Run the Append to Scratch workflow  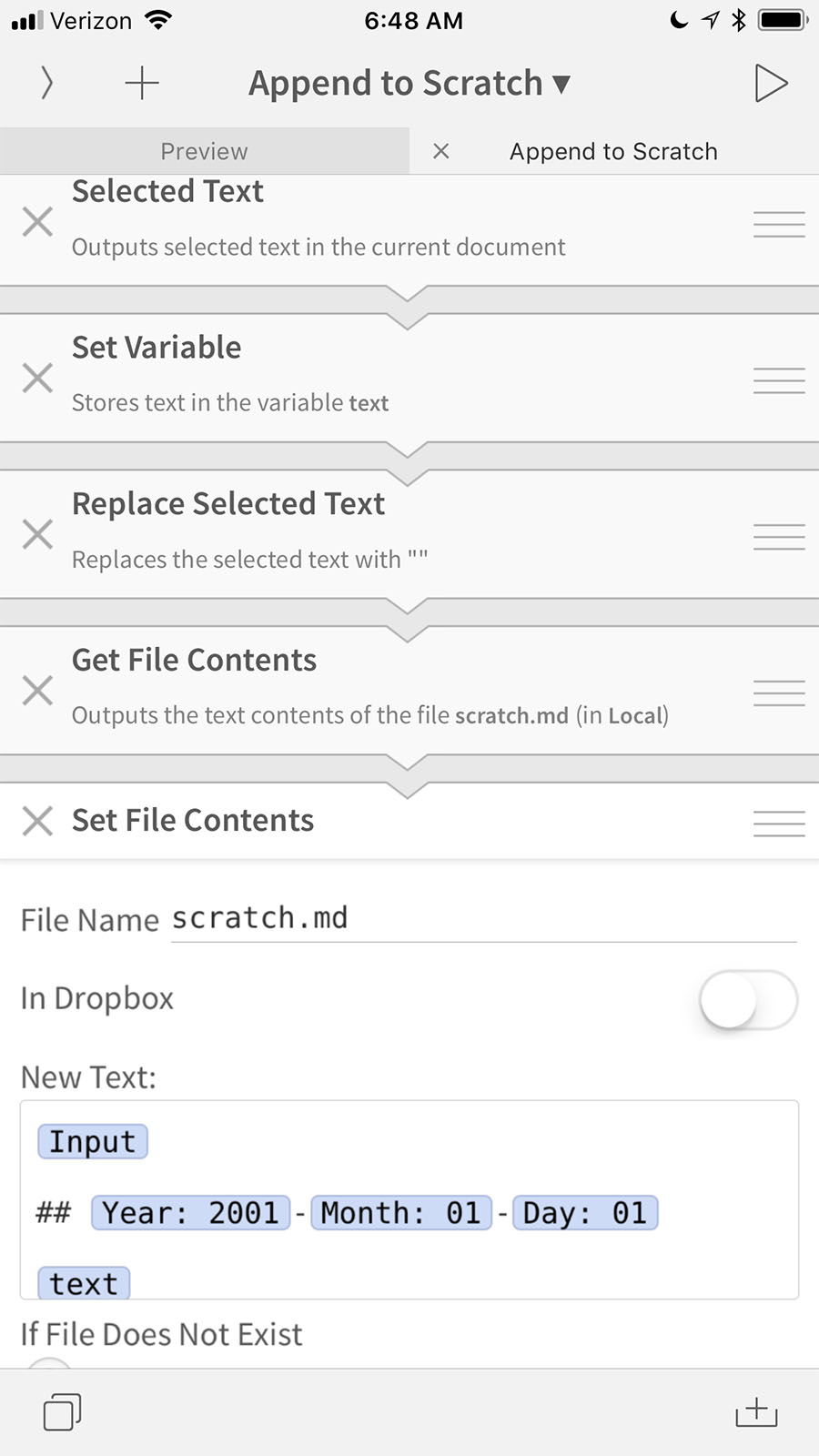point(773,83)
